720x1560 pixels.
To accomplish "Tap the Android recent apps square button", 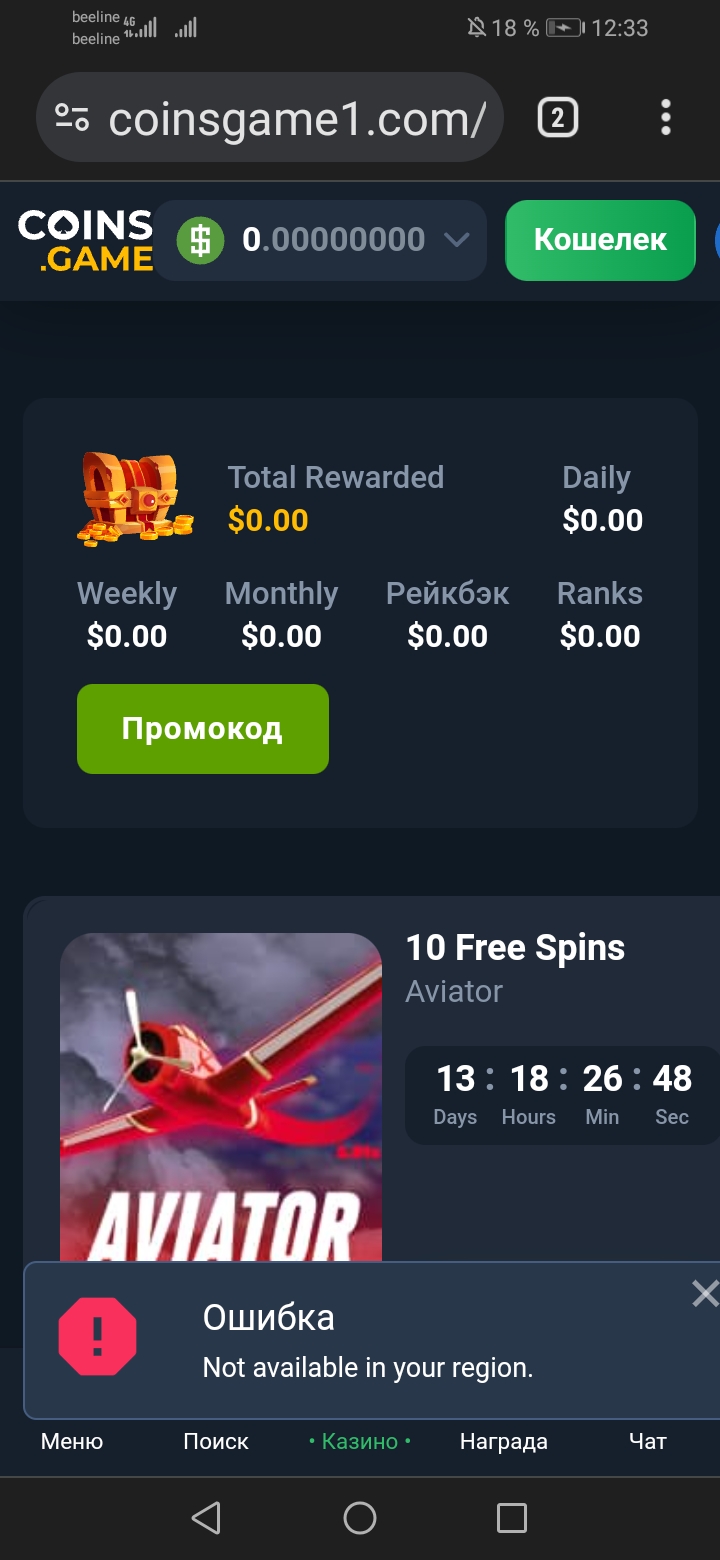I will [512, 1518].
